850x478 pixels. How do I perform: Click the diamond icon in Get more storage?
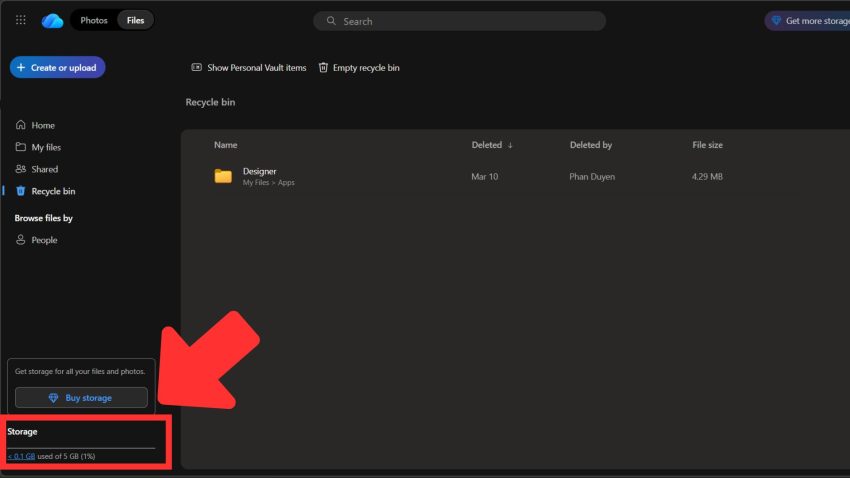pyautogui.click(x=776, y=21)
